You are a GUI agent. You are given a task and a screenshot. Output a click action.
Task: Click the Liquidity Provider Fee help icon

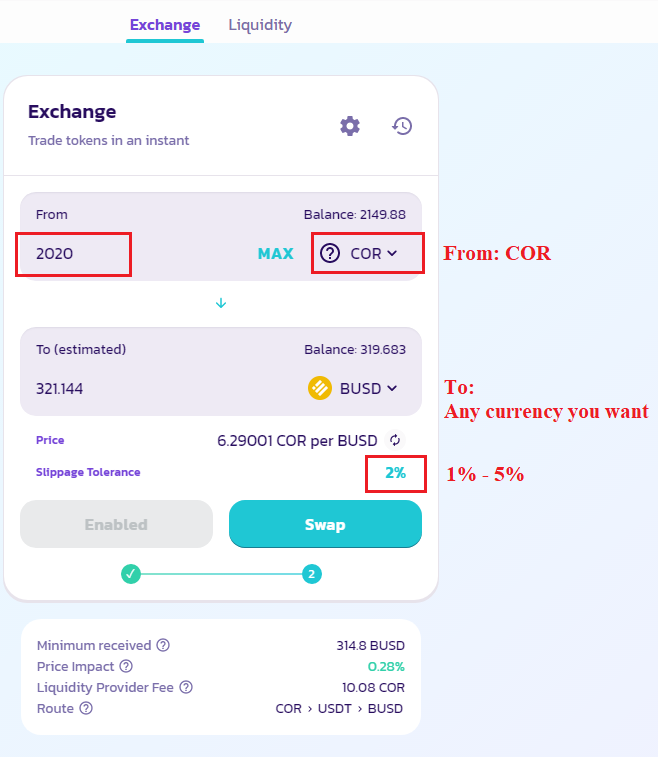186,687
